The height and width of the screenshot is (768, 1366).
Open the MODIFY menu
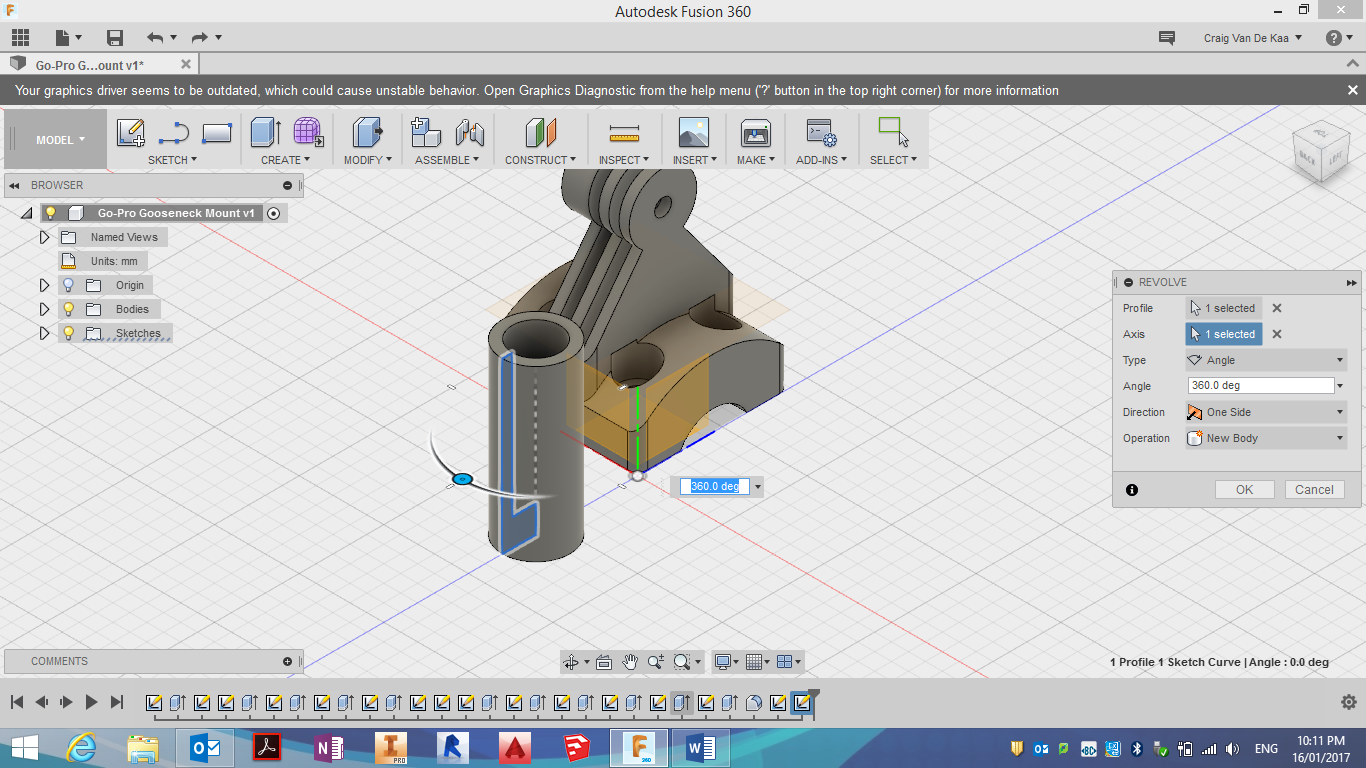point(368,160)
